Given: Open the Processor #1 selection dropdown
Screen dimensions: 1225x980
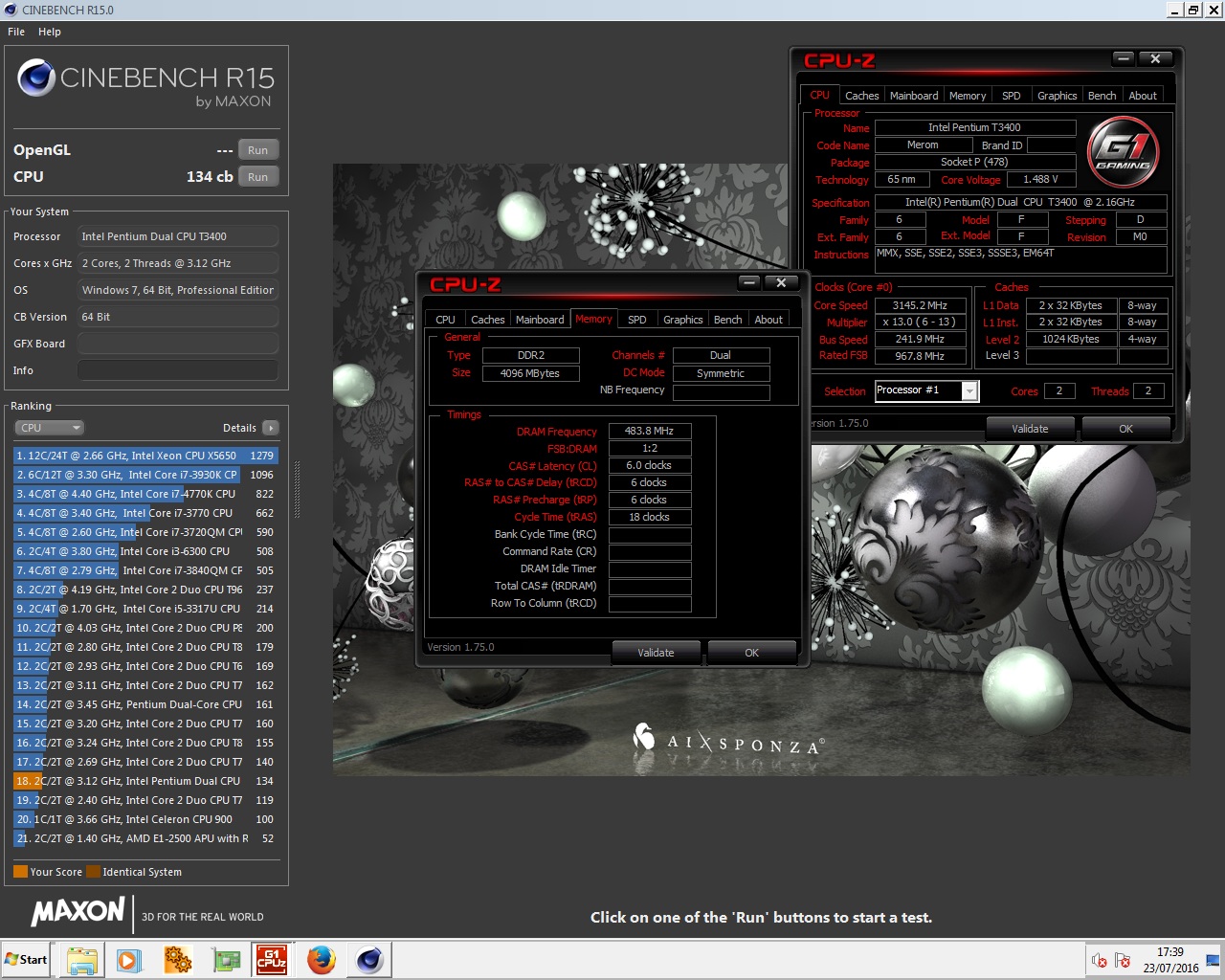Looking at the screenshot, I should click(969, 390).
